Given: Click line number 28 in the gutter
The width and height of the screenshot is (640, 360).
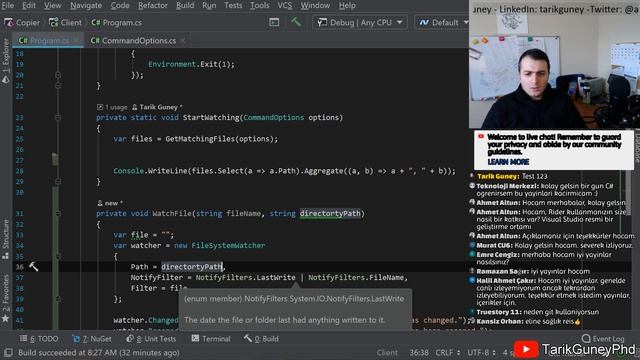Looking at the screenshot, I should pos(20,171).
